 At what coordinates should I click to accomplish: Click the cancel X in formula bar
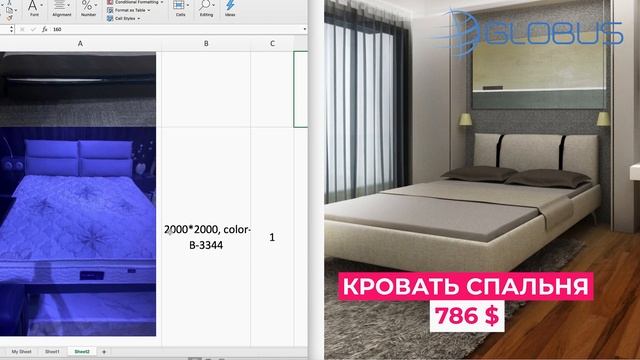tap(22, 29)
